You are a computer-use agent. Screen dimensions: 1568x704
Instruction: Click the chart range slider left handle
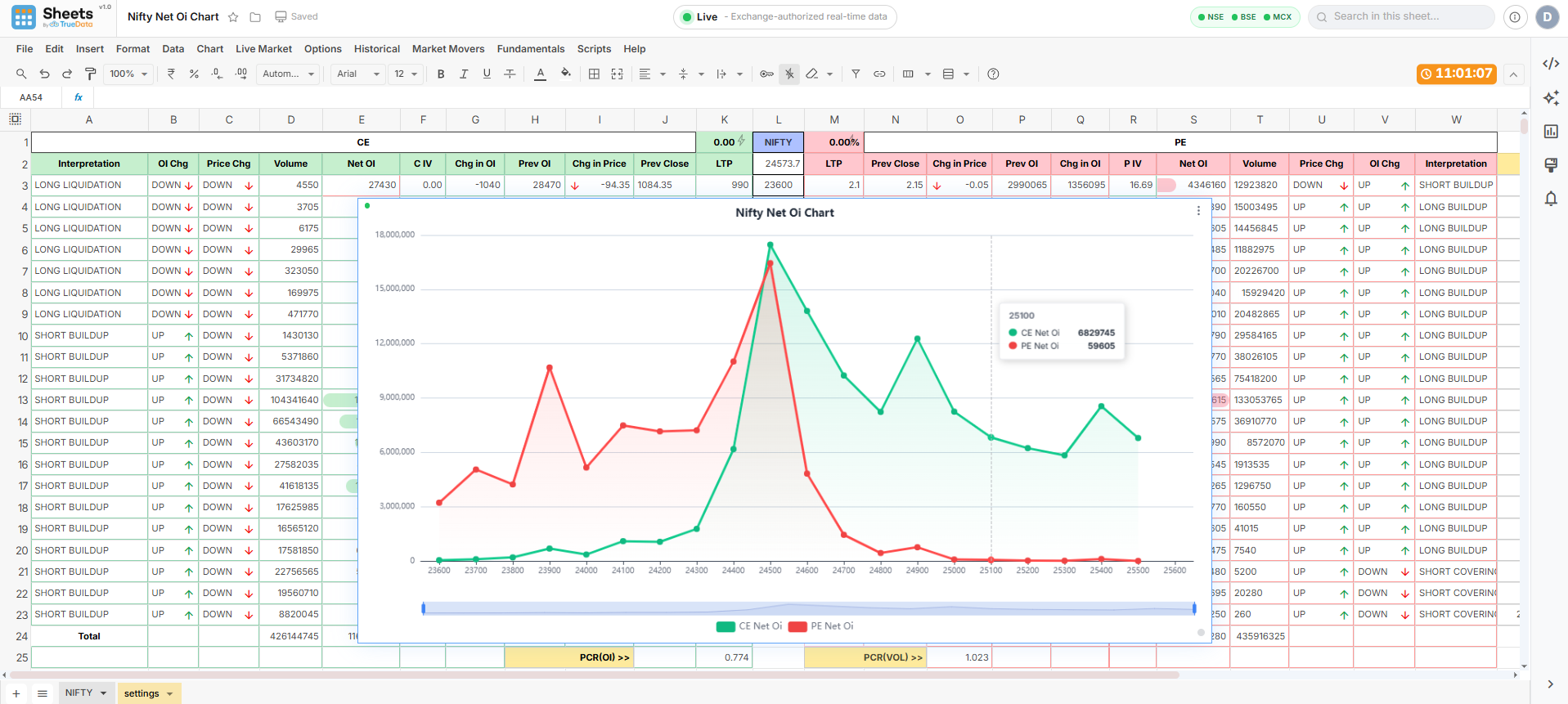click(x=423, y=608)
